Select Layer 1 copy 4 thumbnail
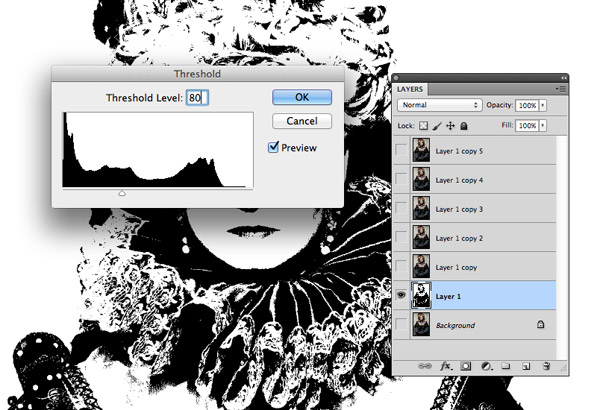Viewport: 600px width, 410px height. pos(421,179)
